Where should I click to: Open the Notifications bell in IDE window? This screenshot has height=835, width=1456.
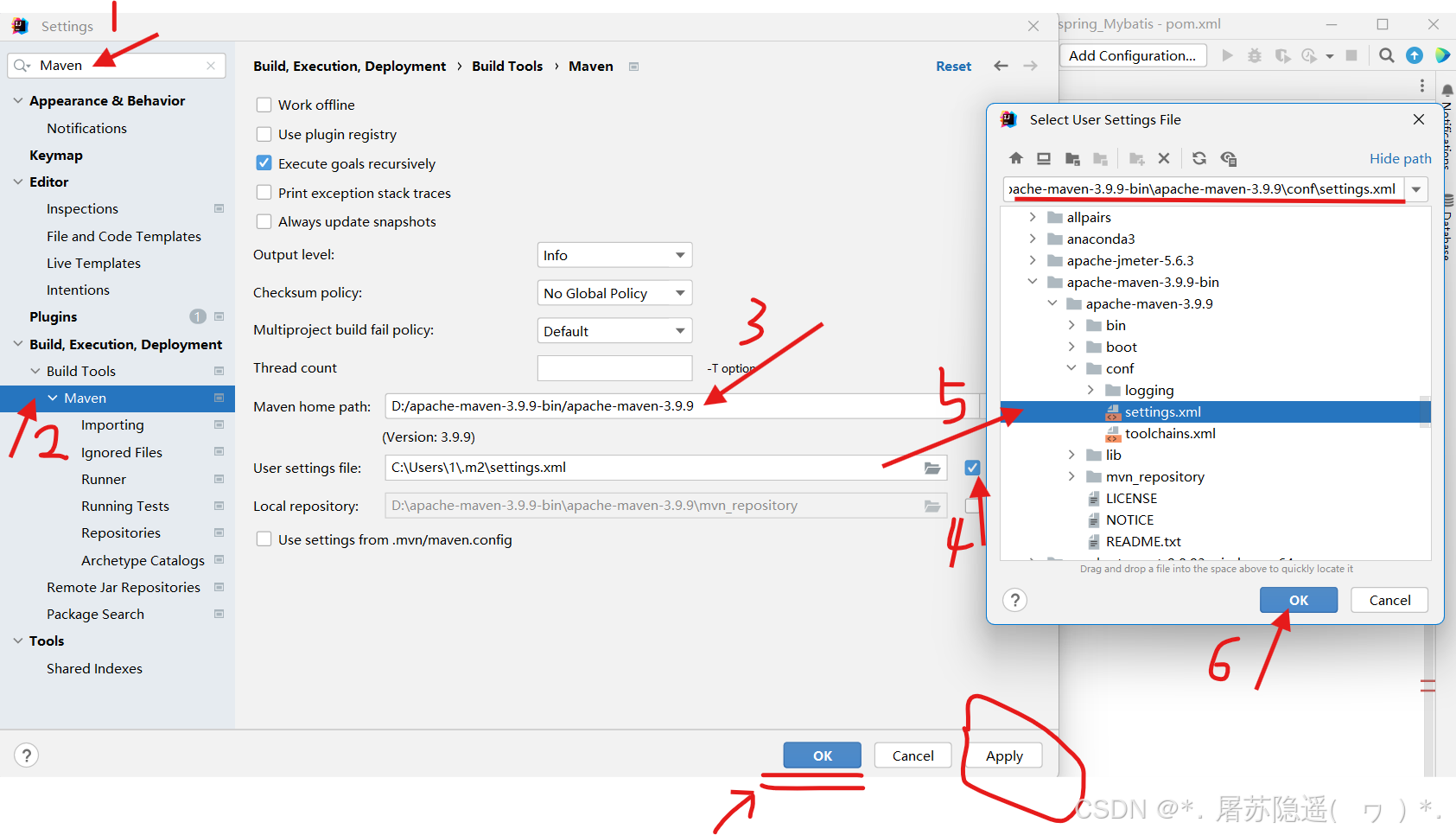1447,91
